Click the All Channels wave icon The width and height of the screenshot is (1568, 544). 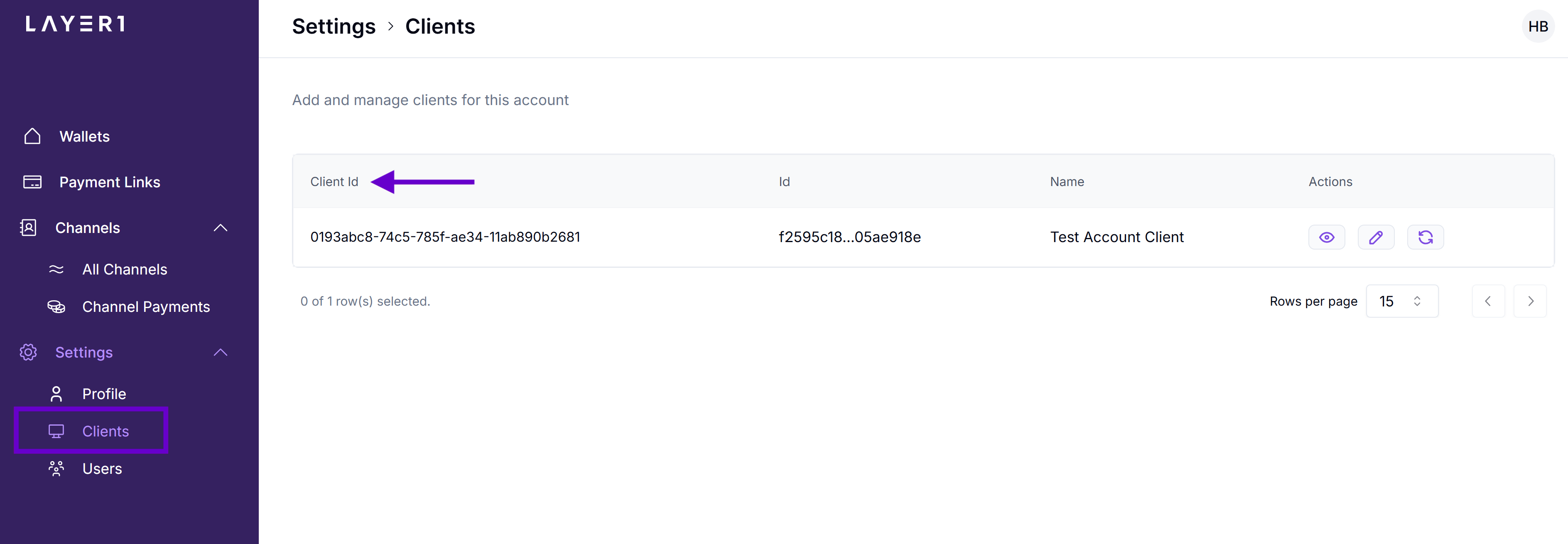[56, 269]
